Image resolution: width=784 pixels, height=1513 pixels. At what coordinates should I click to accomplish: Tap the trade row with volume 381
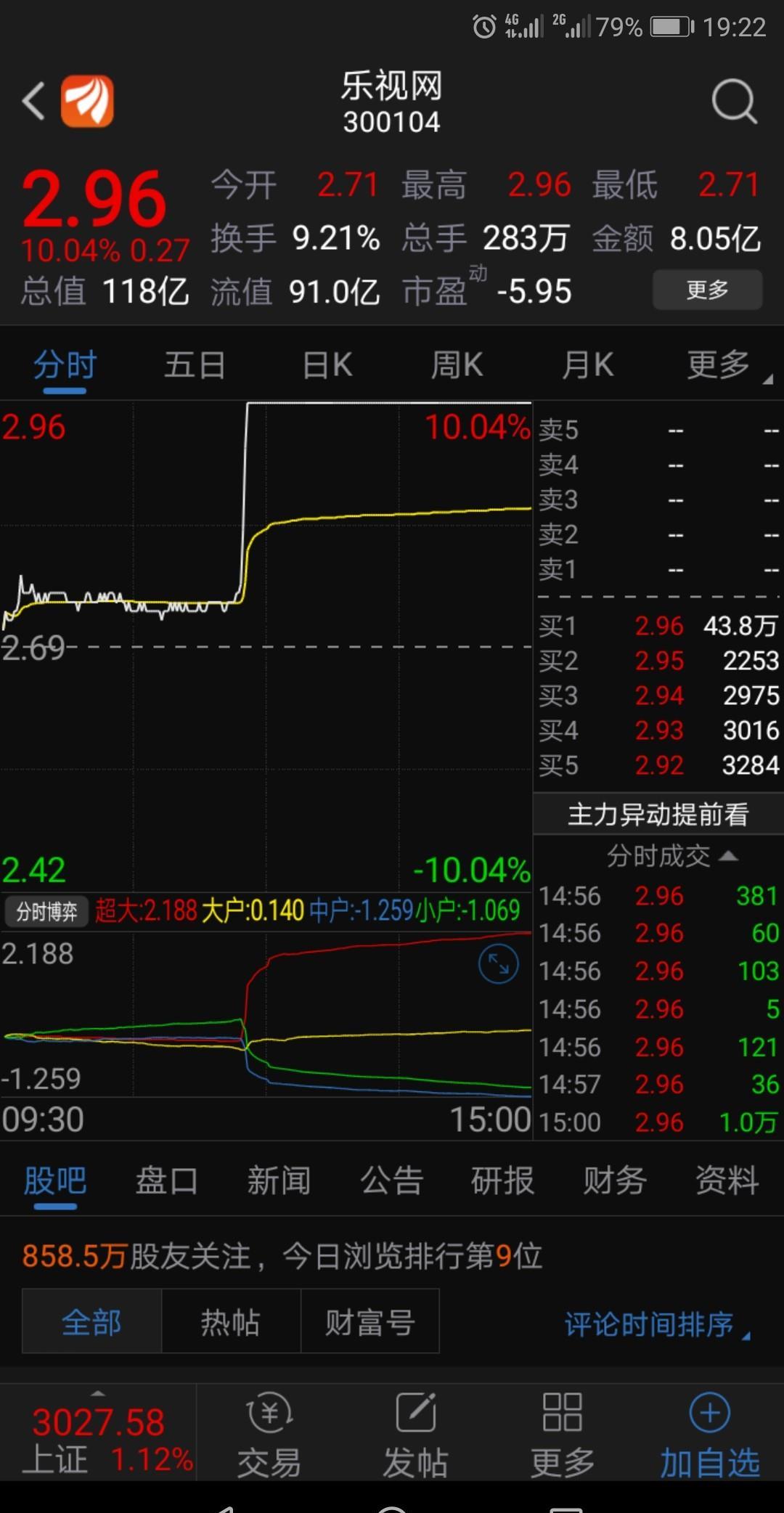point(658,896)
